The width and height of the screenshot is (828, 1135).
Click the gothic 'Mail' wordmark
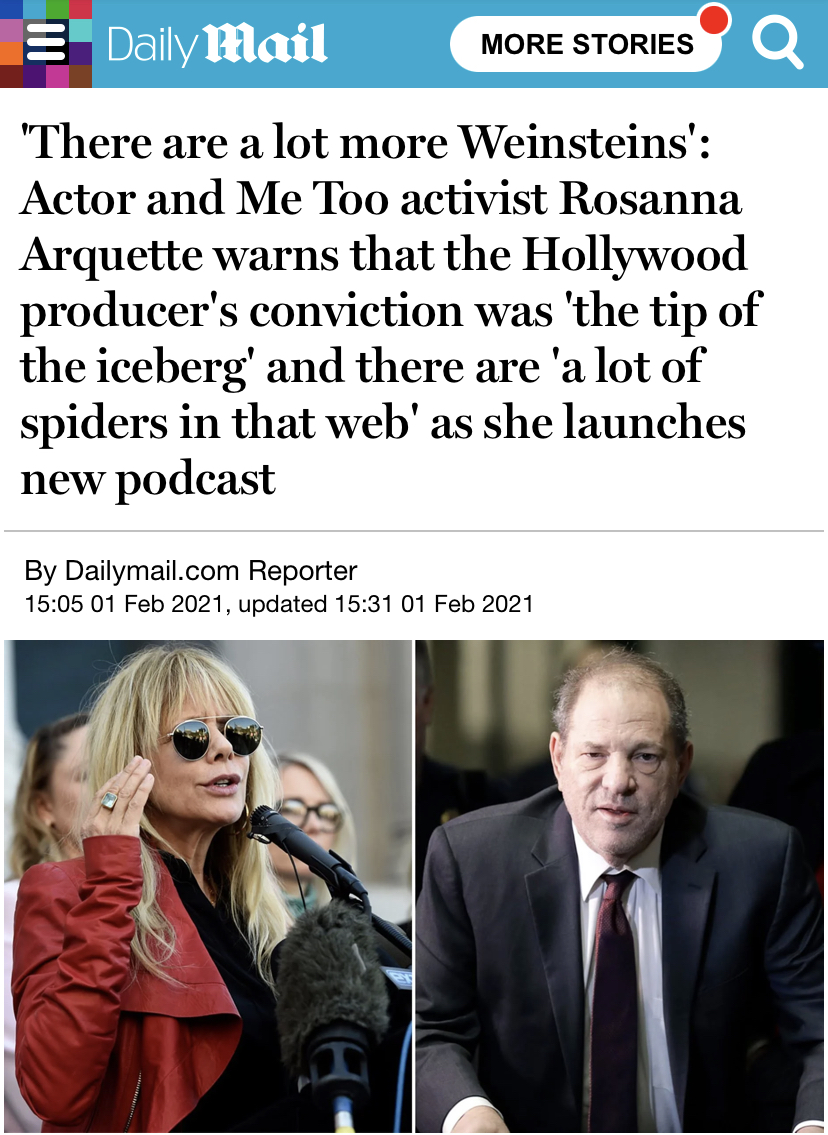(x=266, y=44)
